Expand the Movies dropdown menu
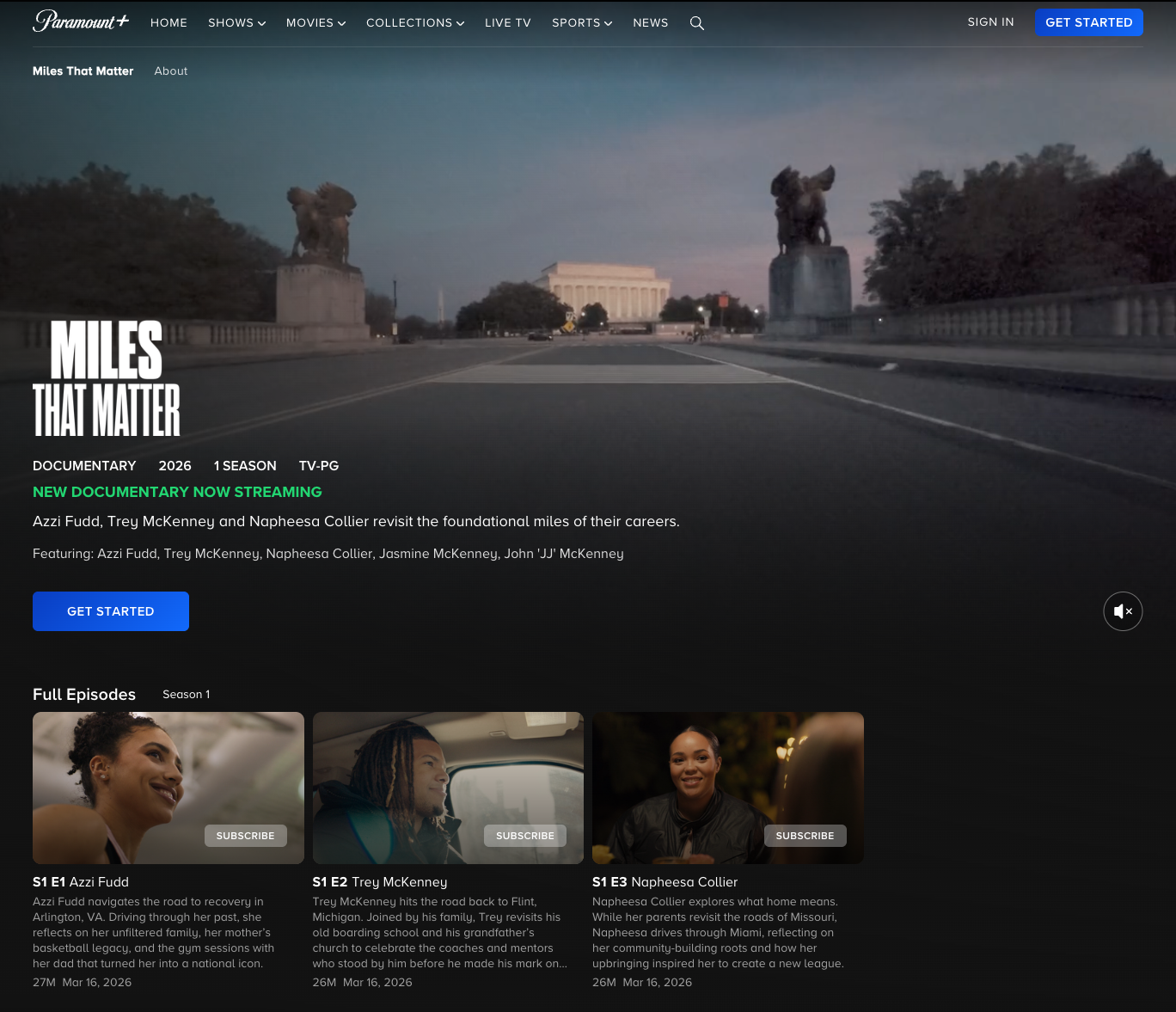 pyautogui.click(x=315, y=23)
